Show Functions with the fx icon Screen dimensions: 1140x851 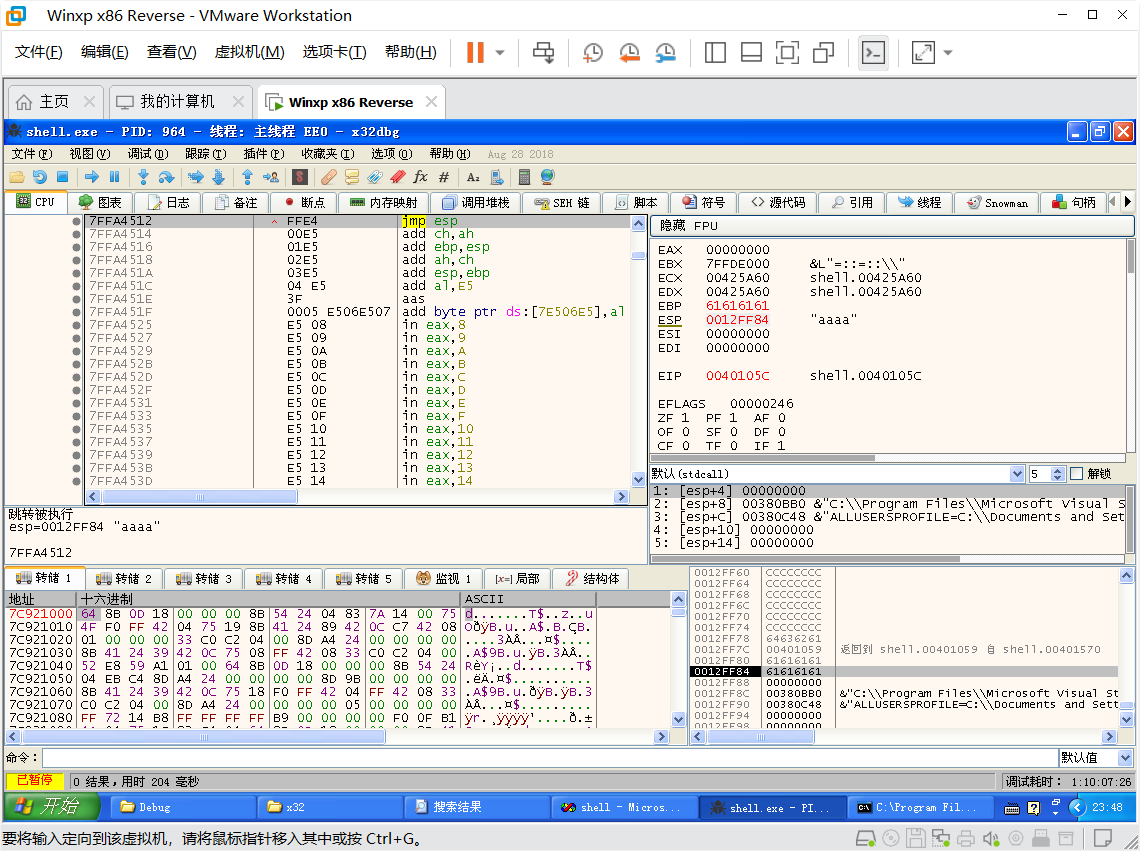coord(420,177)
